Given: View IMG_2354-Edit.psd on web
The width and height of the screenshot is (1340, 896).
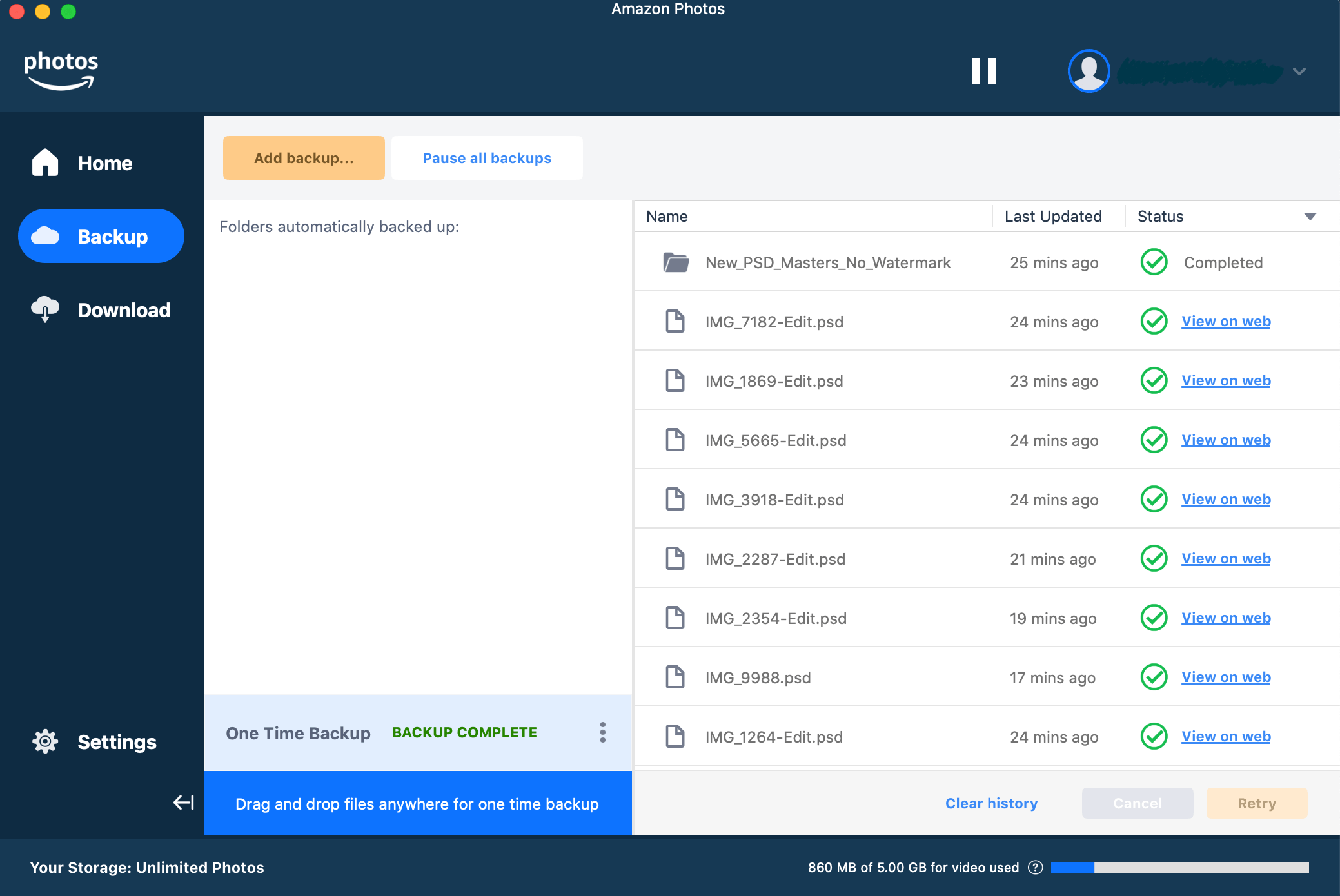Looking at the screenshot, I should coord(1226,618).
